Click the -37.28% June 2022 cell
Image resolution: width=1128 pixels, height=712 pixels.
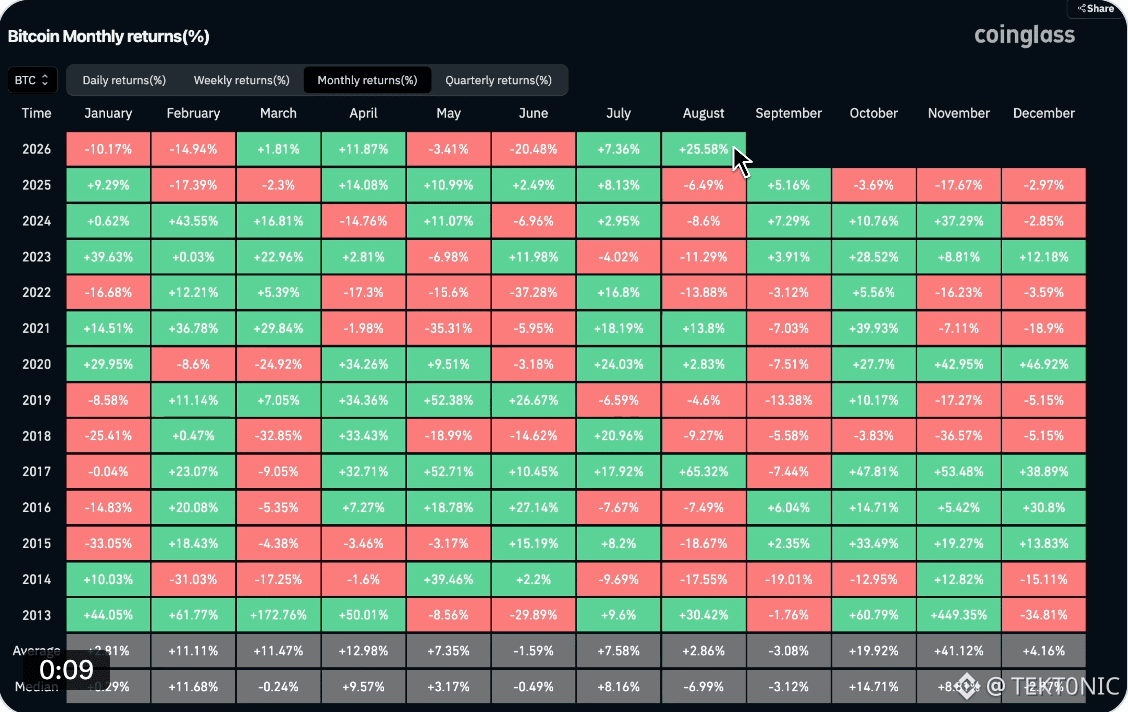click(x=533, y=292)
